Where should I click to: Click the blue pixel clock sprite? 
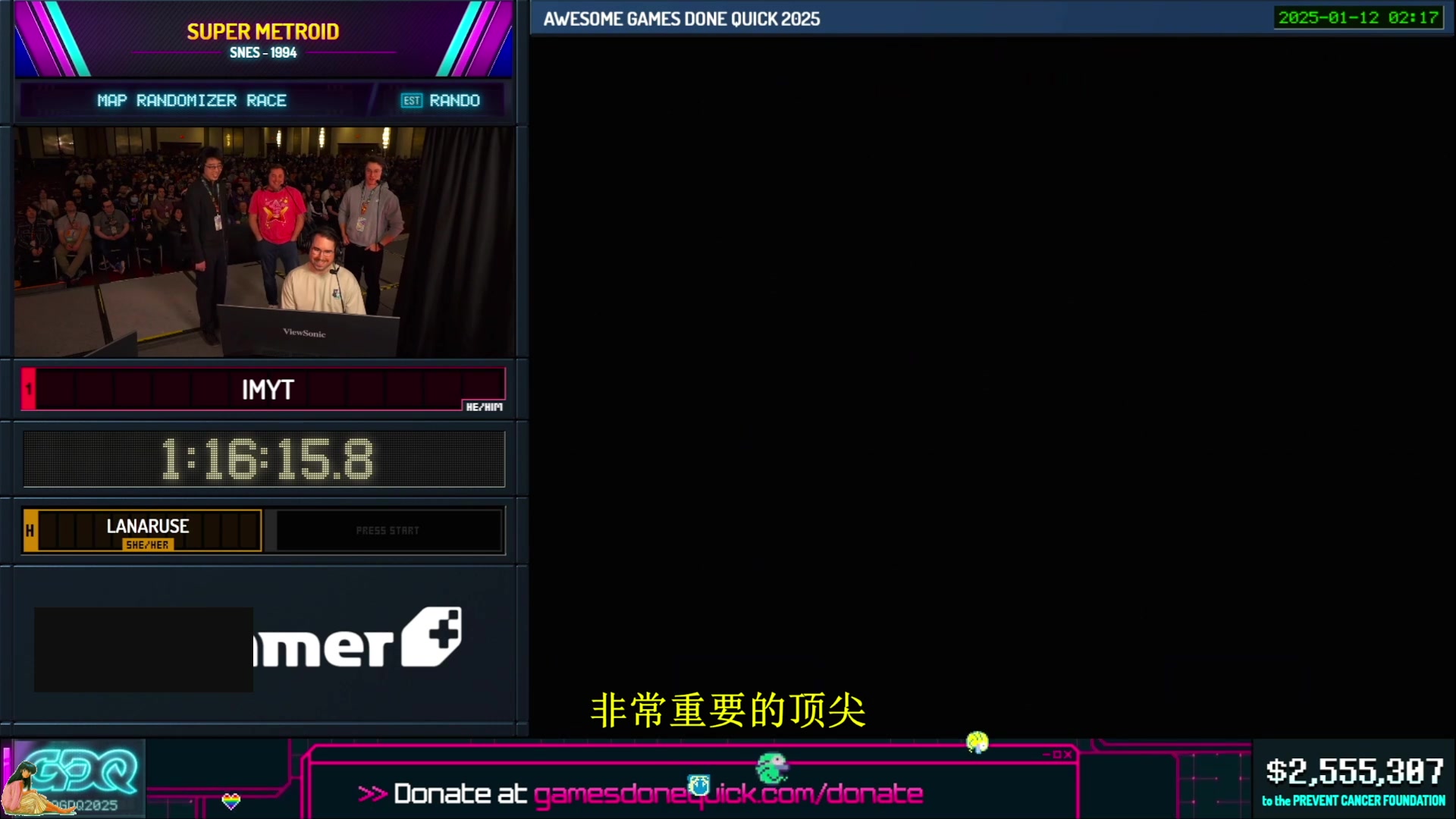[698, 786]
